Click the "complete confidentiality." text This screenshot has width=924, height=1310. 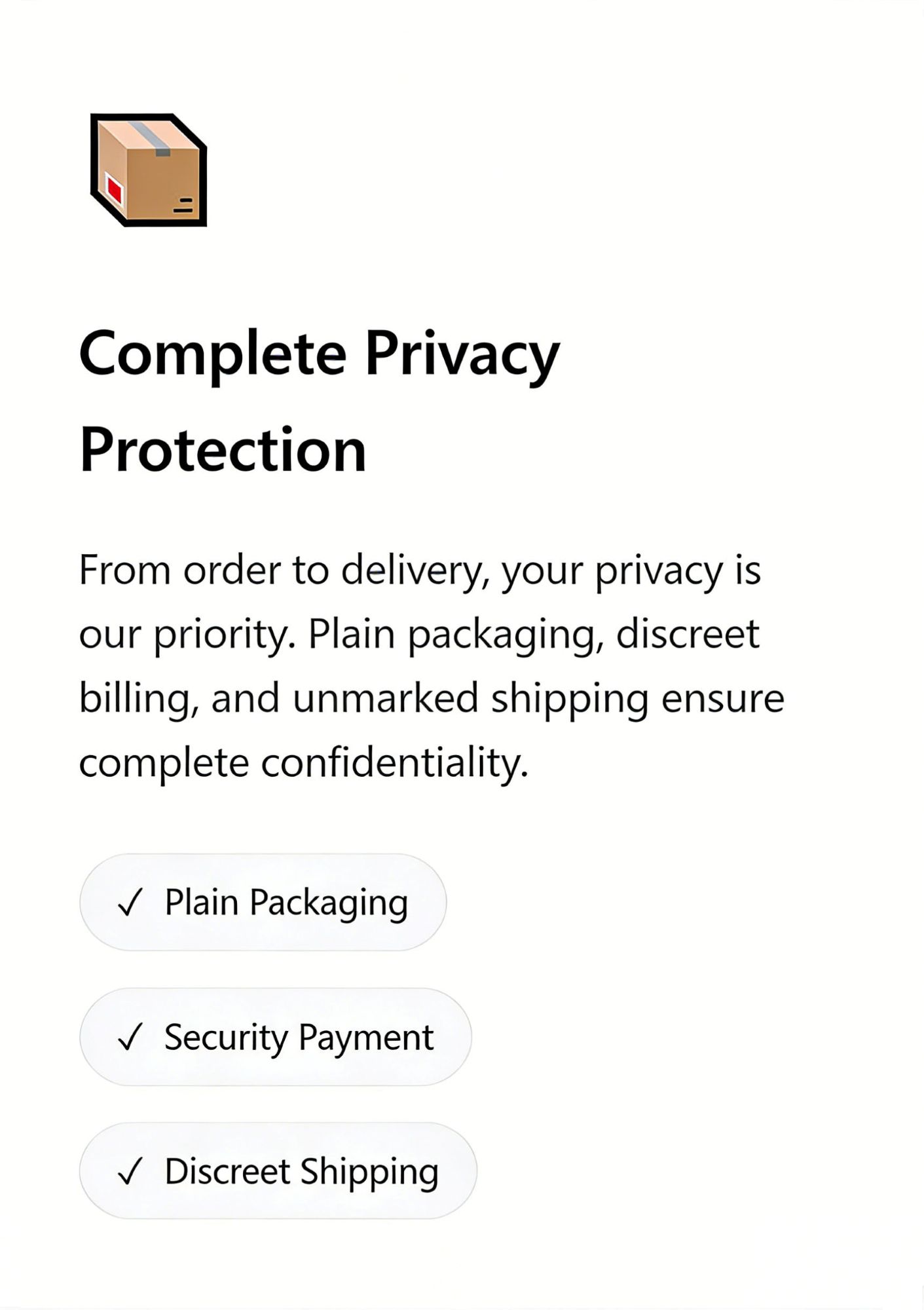pos(303,762)
